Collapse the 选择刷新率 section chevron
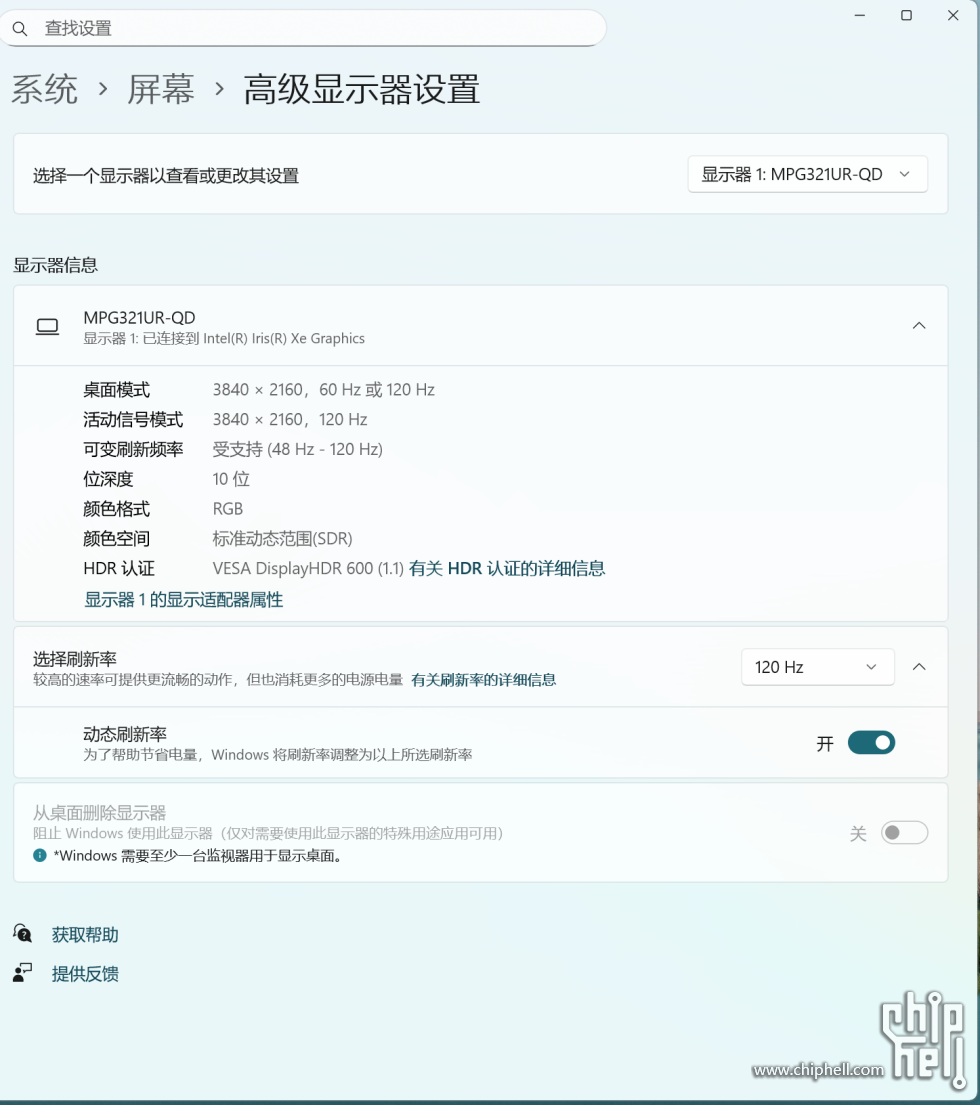The height and width of the screenshot is (1105, 980). pos(918,667)
